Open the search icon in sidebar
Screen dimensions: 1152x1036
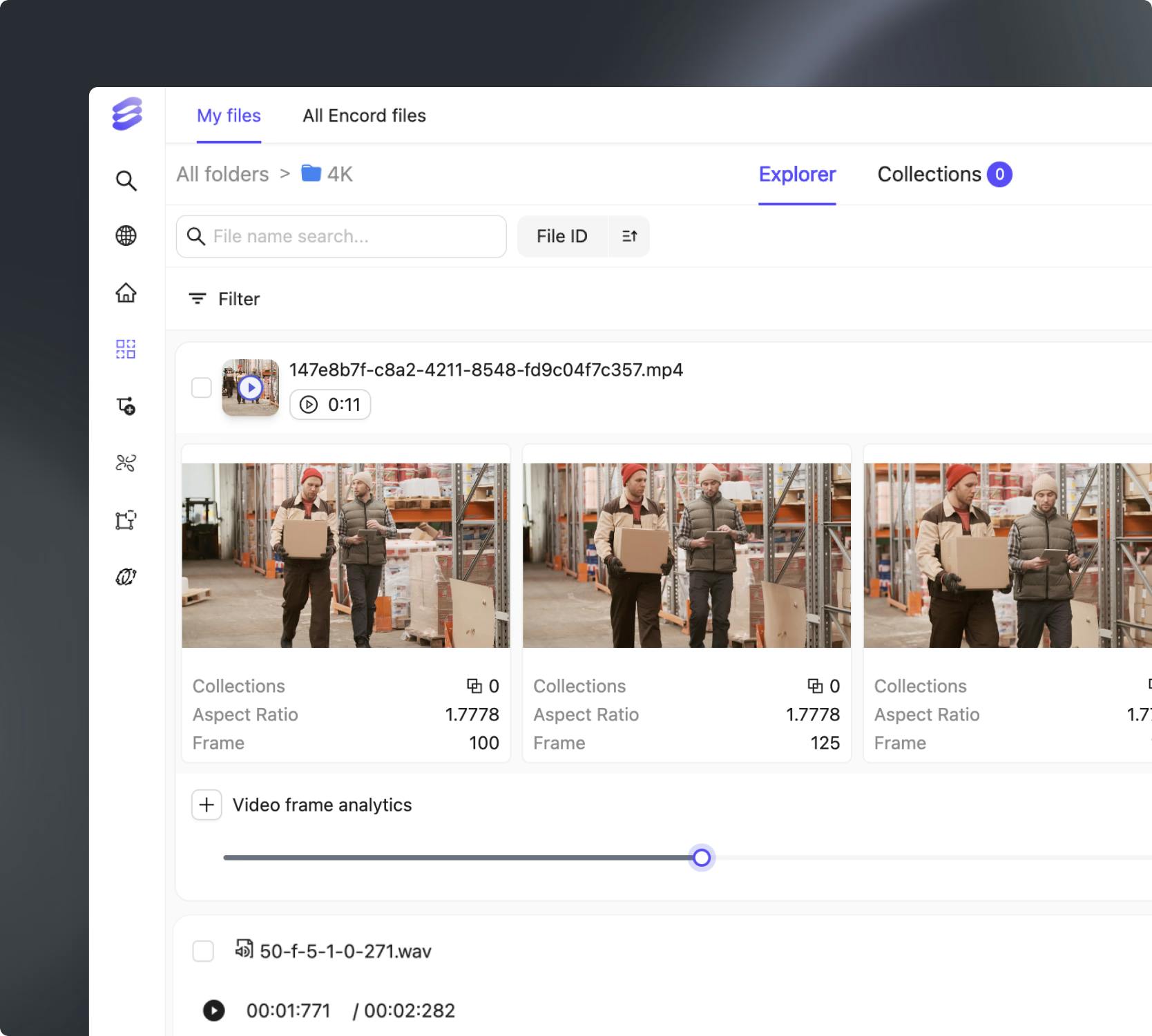tap(126, 180)
